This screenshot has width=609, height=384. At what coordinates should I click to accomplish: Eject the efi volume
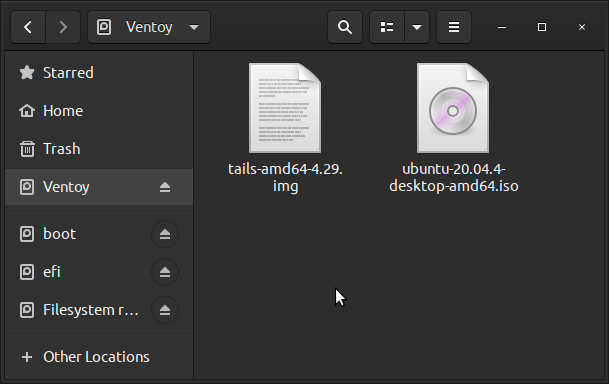(165, 272)
